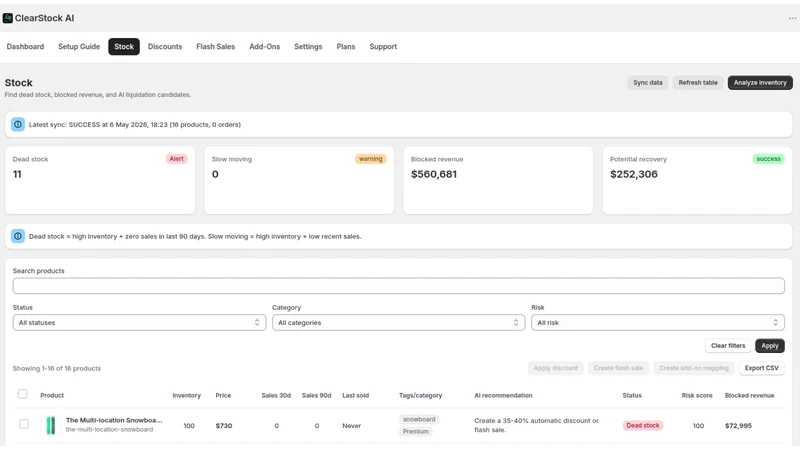Viewport: 800px width, 450px height.
Task: Click the Apply discount button
Action: 556,368
